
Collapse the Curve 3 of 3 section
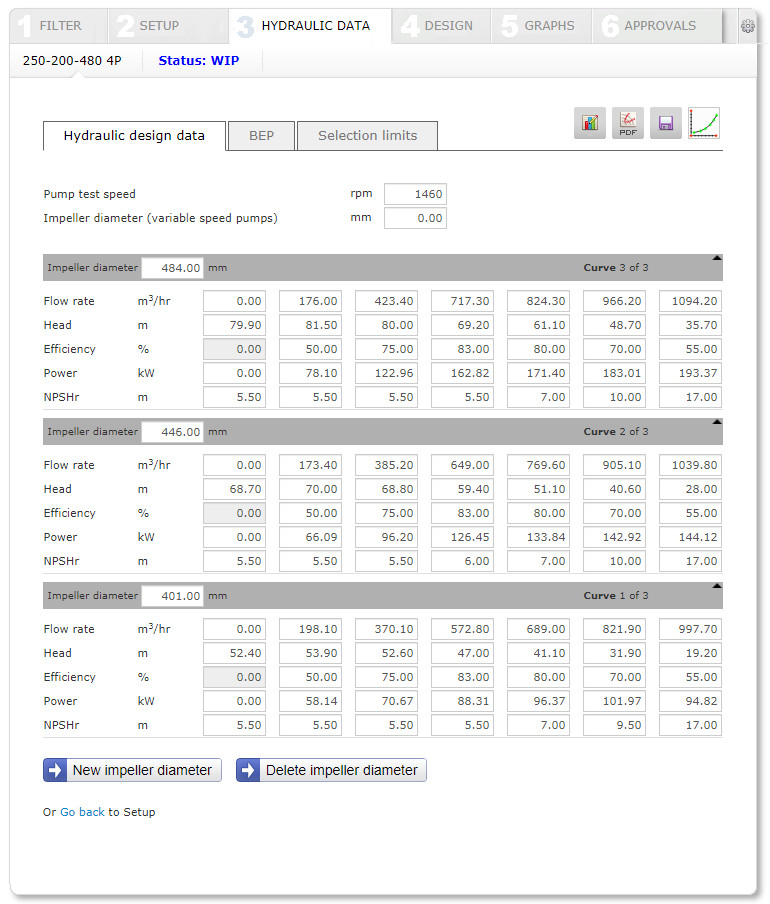point(716,258)
